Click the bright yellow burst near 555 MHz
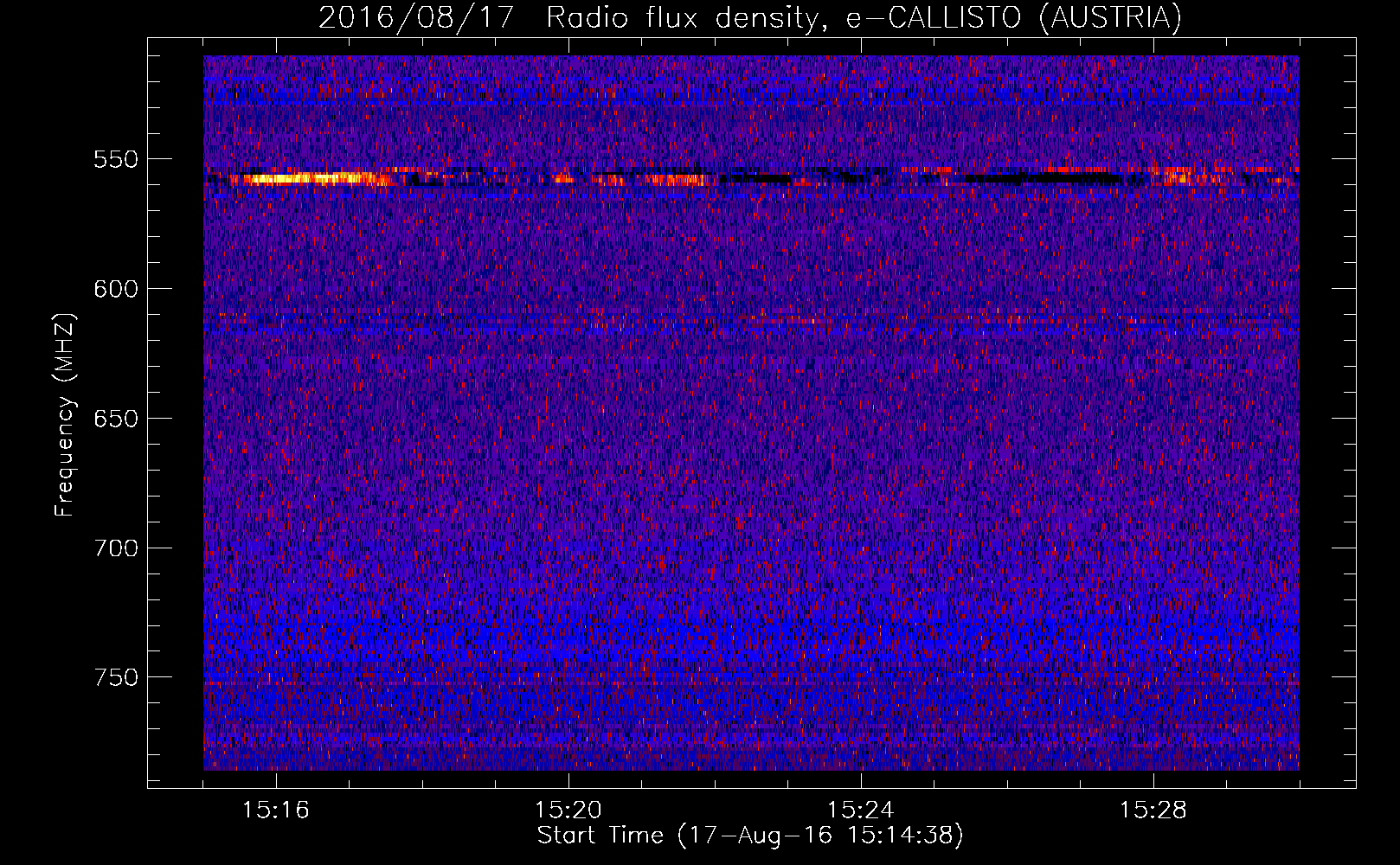 click(311, 179)
